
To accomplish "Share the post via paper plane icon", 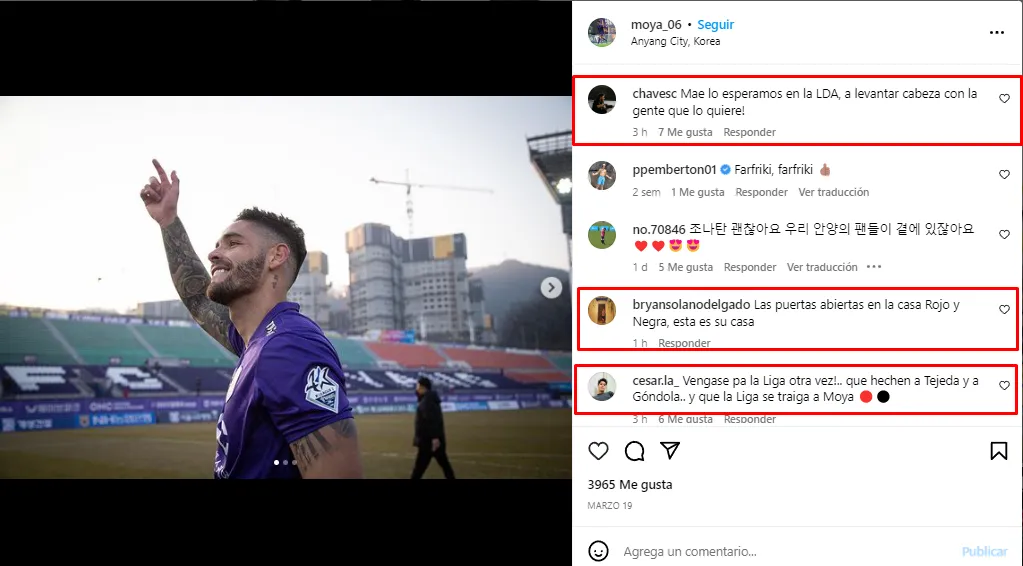I will [670, 451].
